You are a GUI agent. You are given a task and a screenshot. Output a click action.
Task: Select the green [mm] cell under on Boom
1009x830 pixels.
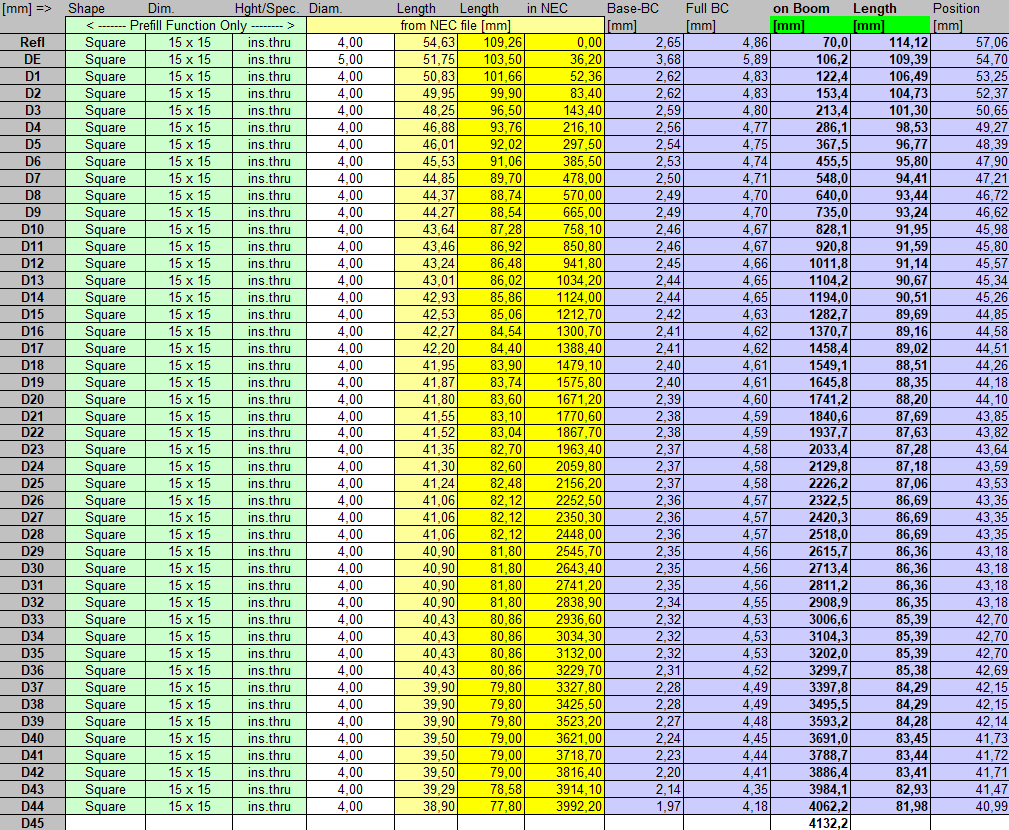pos(811,26)
